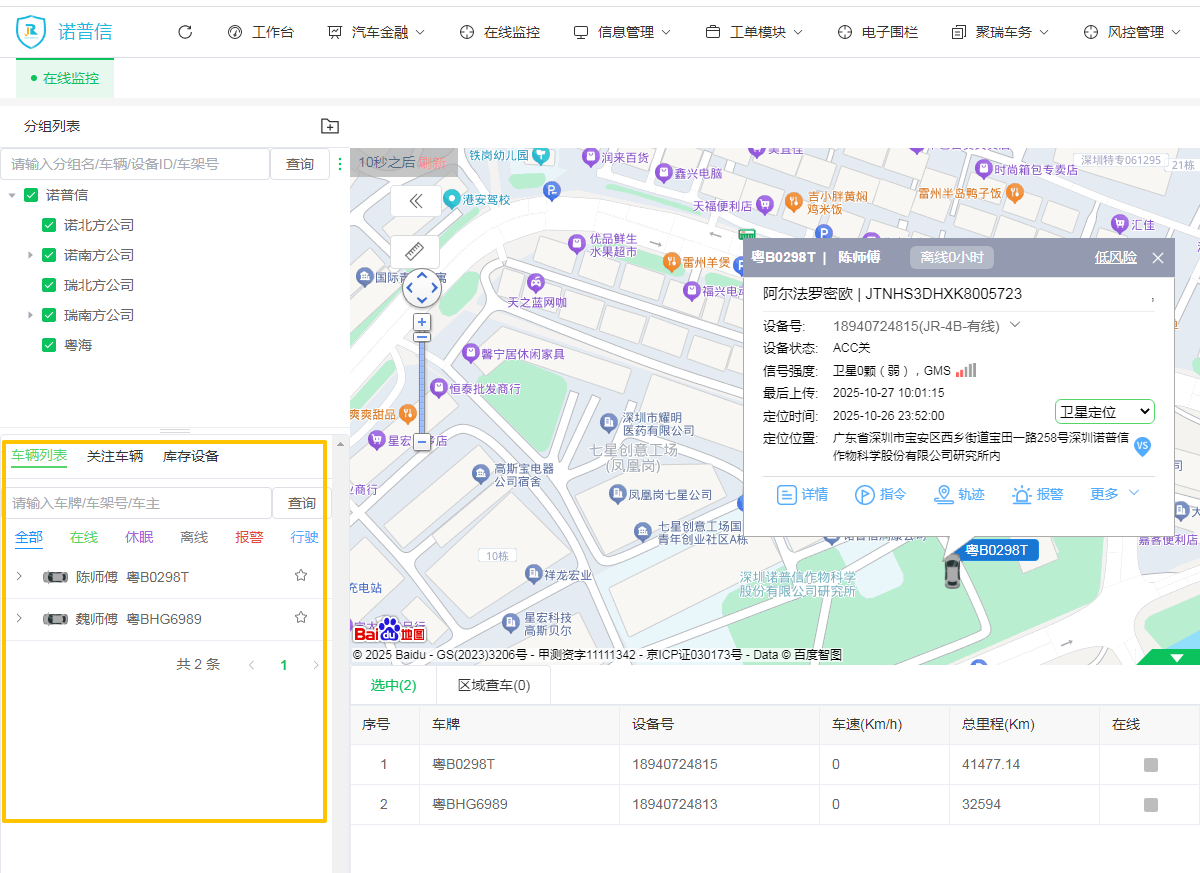Click the 低风险 risk level link
This screenshot has height=873, width=1200.
point(1115,258)
